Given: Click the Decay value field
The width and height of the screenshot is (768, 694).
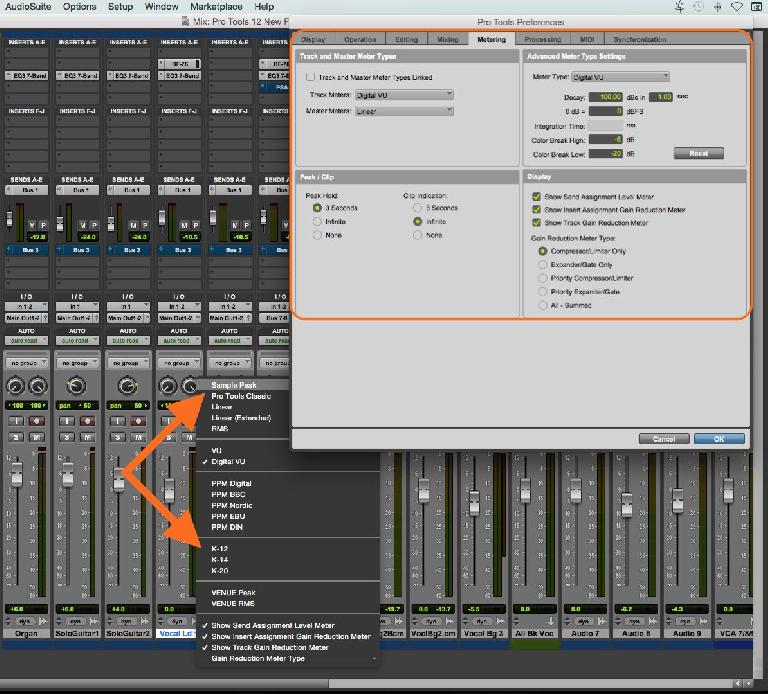Looking at the screenshot, I should [x=605, y=97].
